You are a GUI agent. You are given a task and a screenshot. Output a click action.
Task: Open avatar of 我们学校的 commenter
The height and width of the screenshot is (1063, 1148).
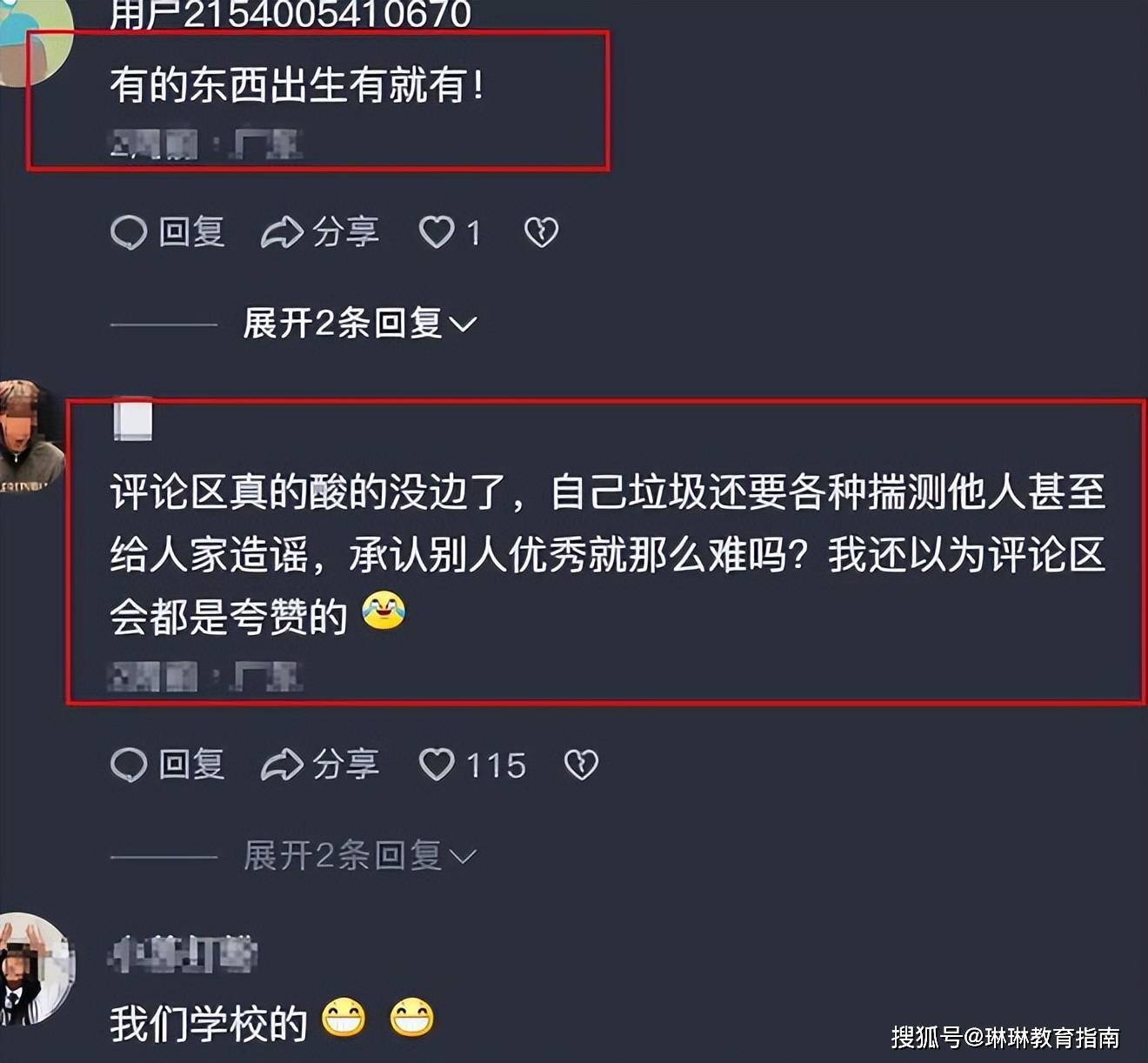pyautogui.click(x=35, y=969)
